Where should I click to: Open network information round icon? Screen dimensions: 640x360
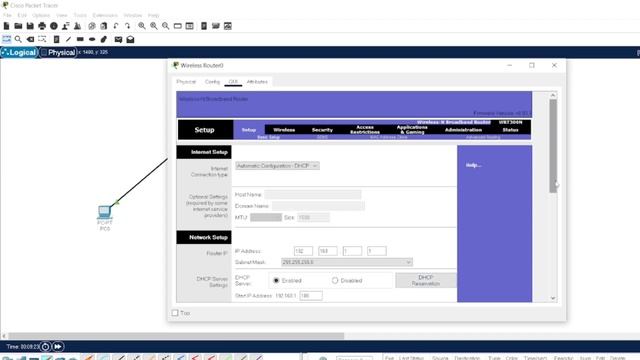54,26
